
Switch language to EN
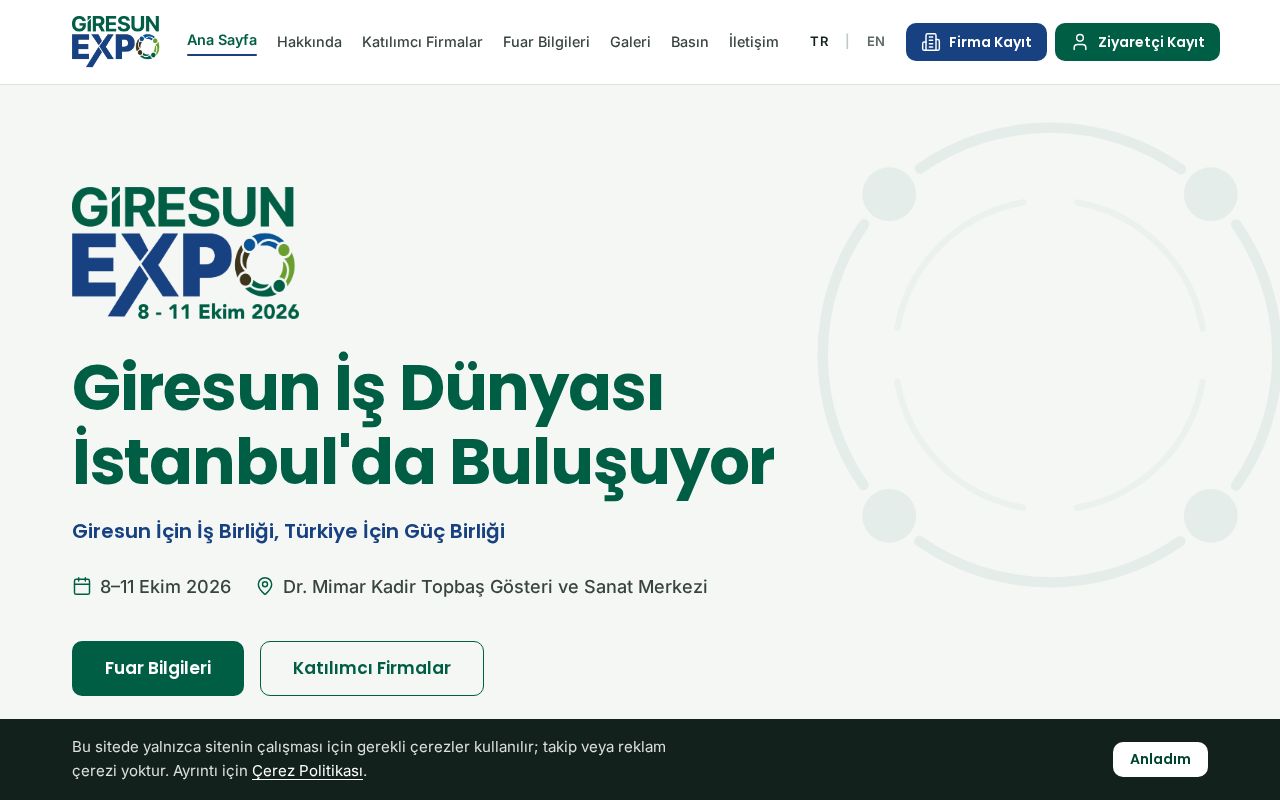point(876,42)
